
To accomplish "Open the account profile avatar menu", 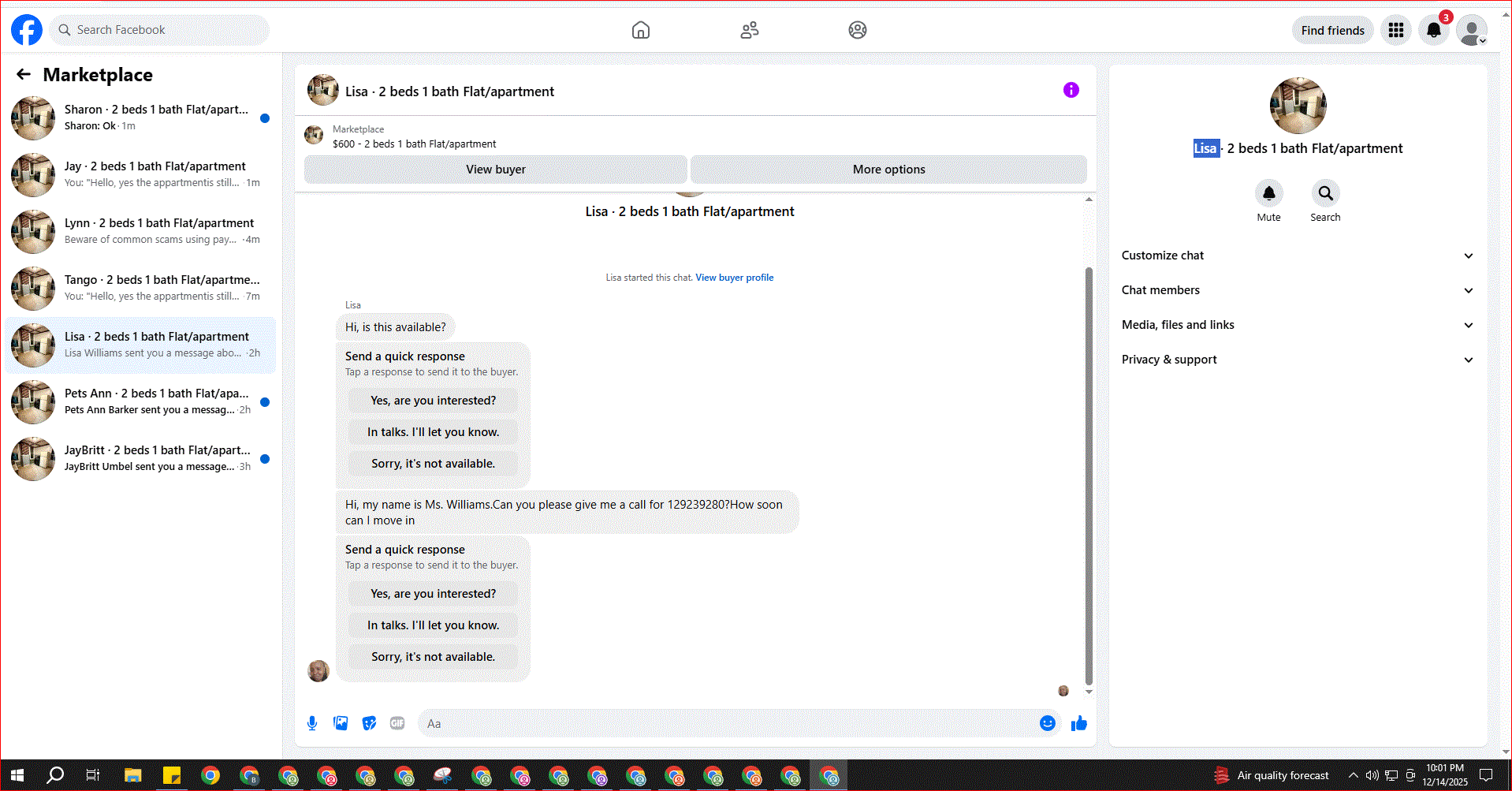I will [x=1472, y=30].
